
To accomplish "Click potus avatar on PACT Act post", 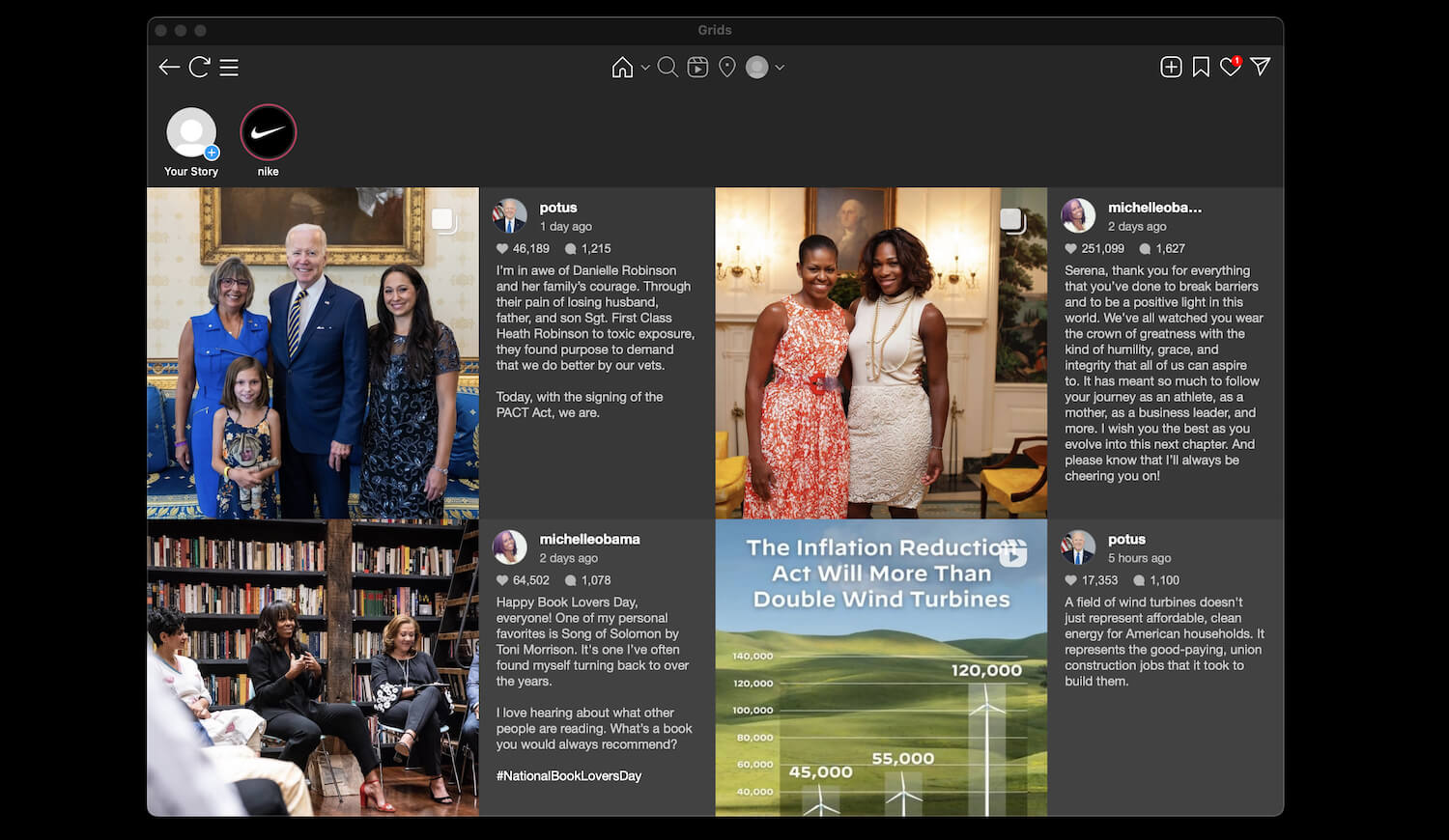I will click(510, 216).
